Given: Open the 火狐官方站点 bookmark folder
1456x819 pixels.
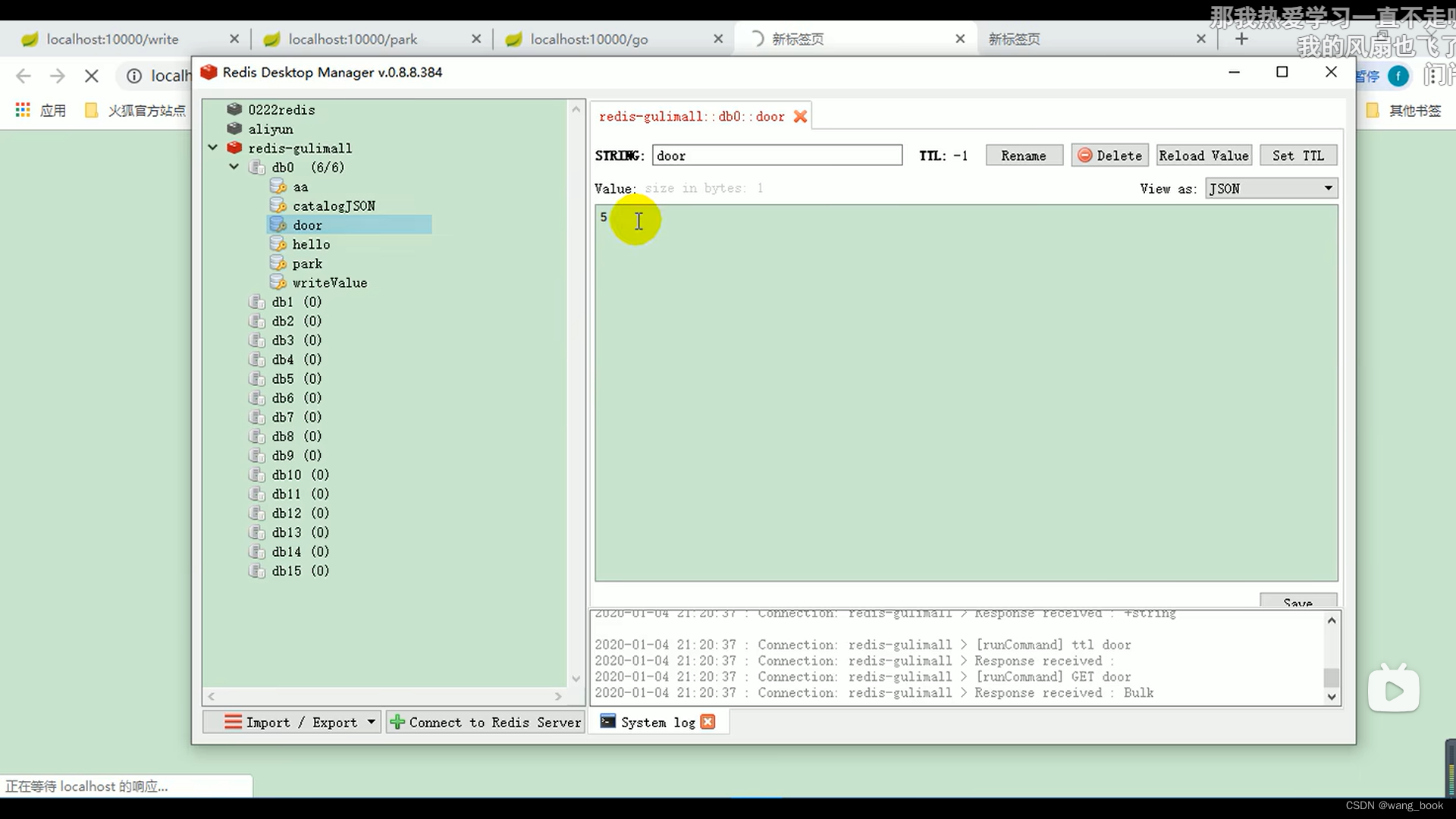Looking at the screenshot, I should [135, 111].
